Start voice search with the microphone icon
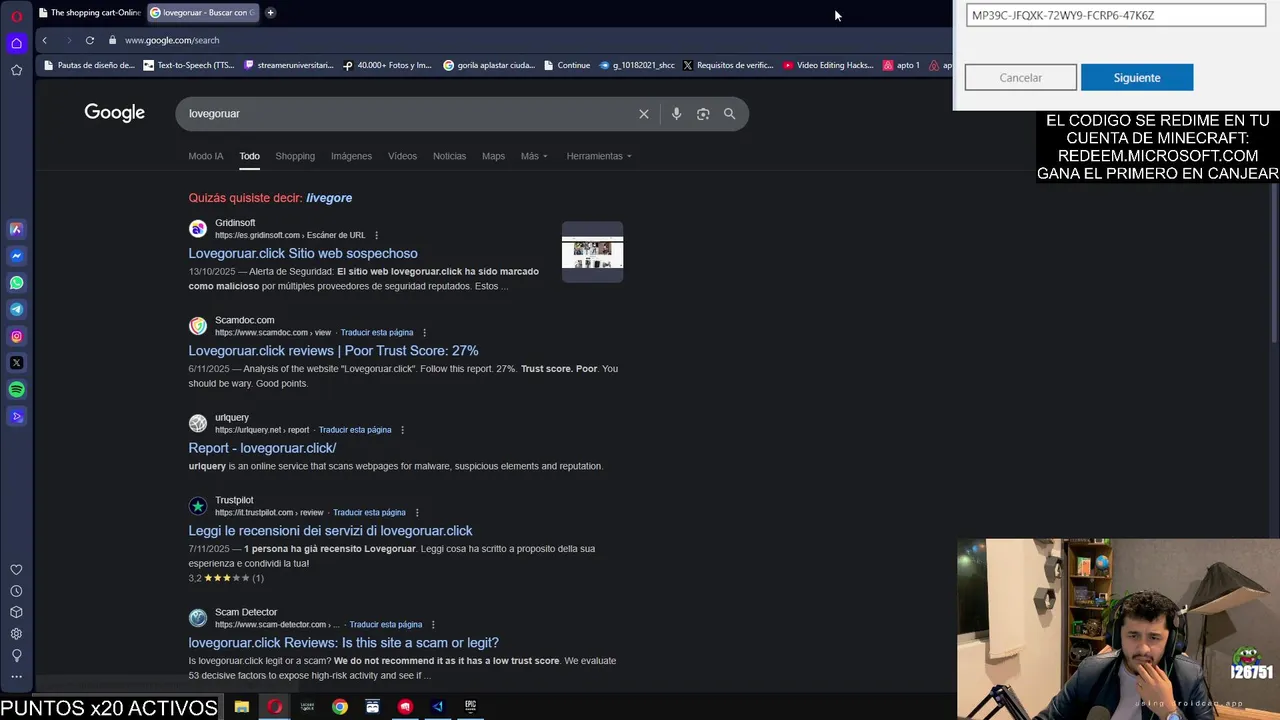The width and height of the screenshot is (1280, 720). 676,114
